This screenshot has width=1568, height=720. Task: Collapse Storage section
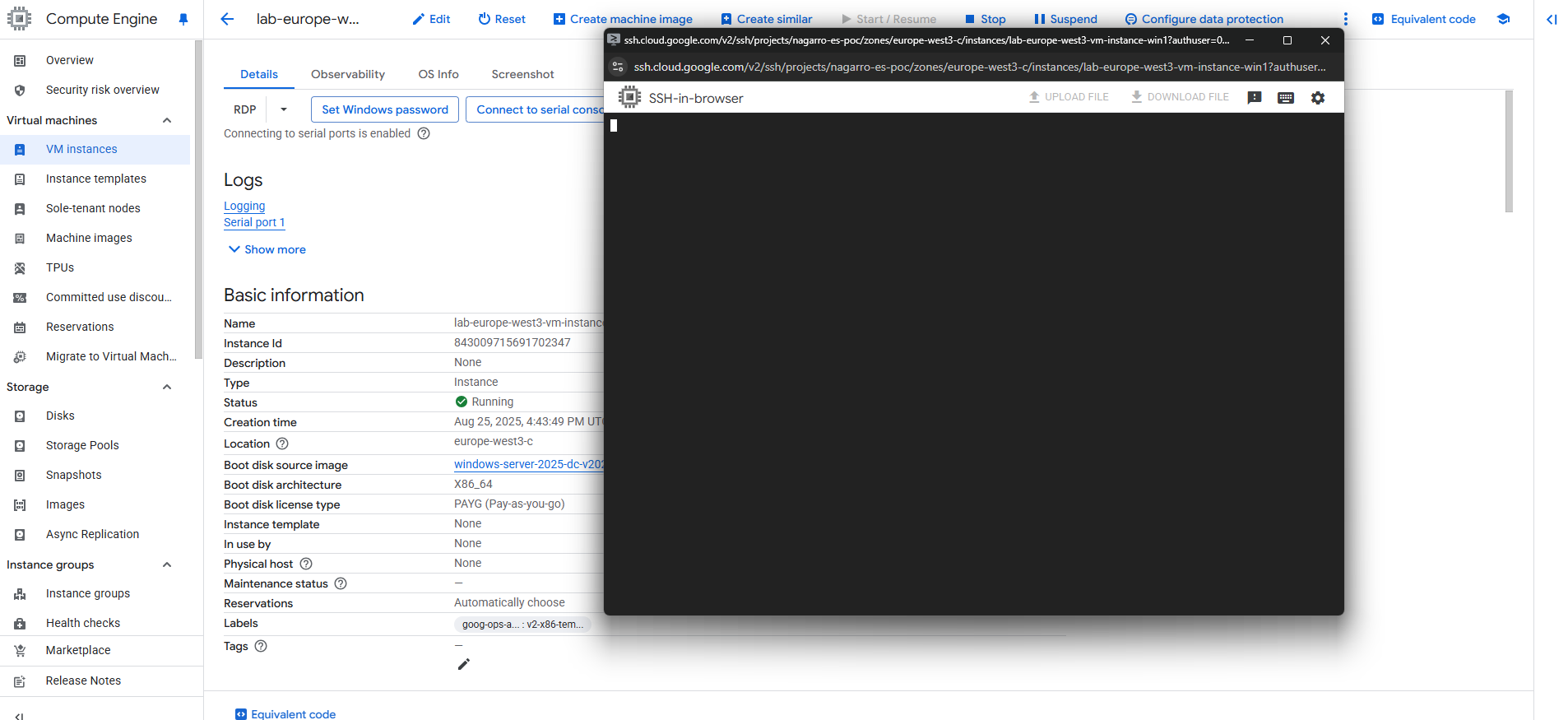(x=167, y=387)
